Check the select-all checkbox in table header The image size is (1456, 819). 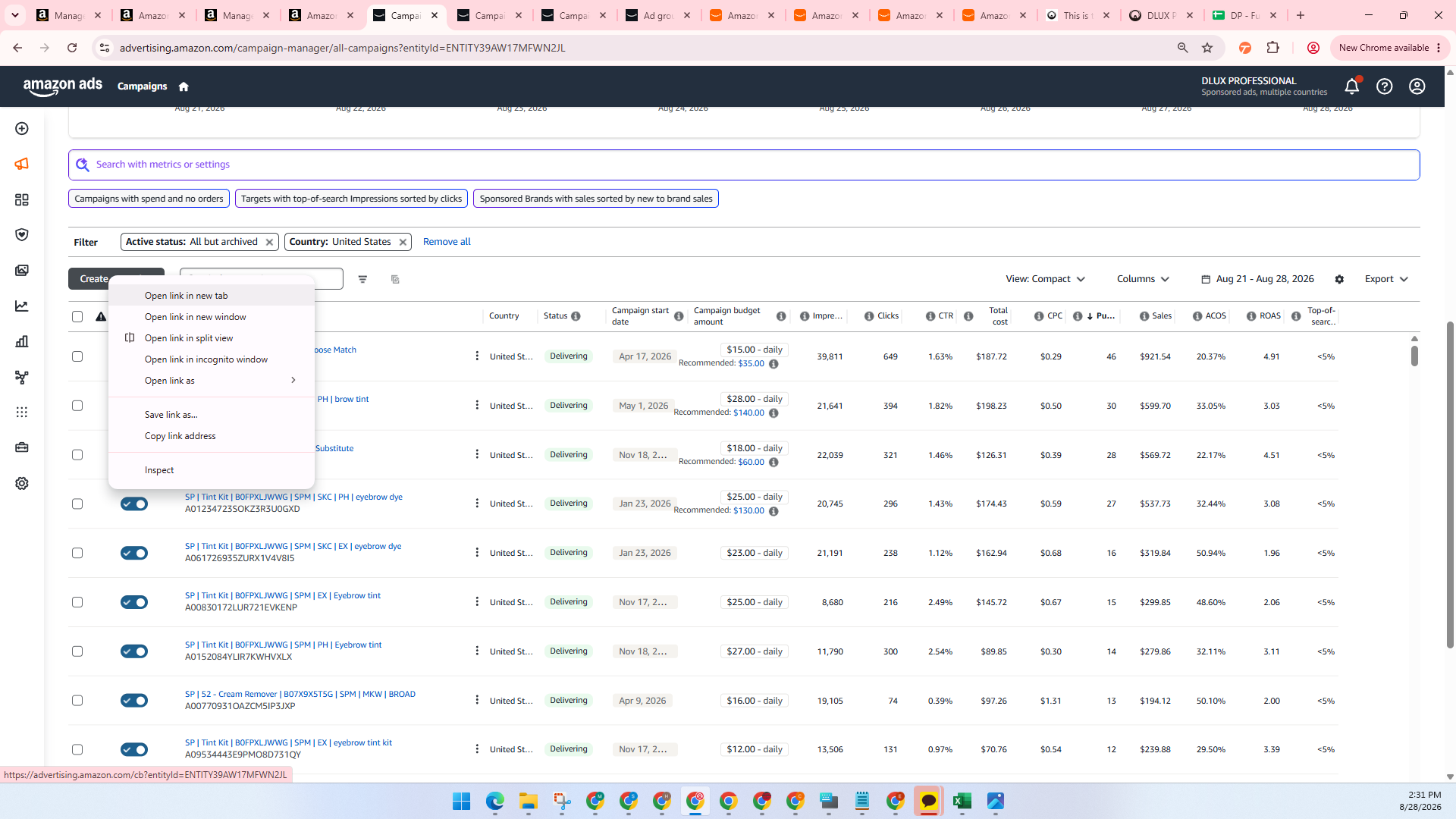[77, 316]
